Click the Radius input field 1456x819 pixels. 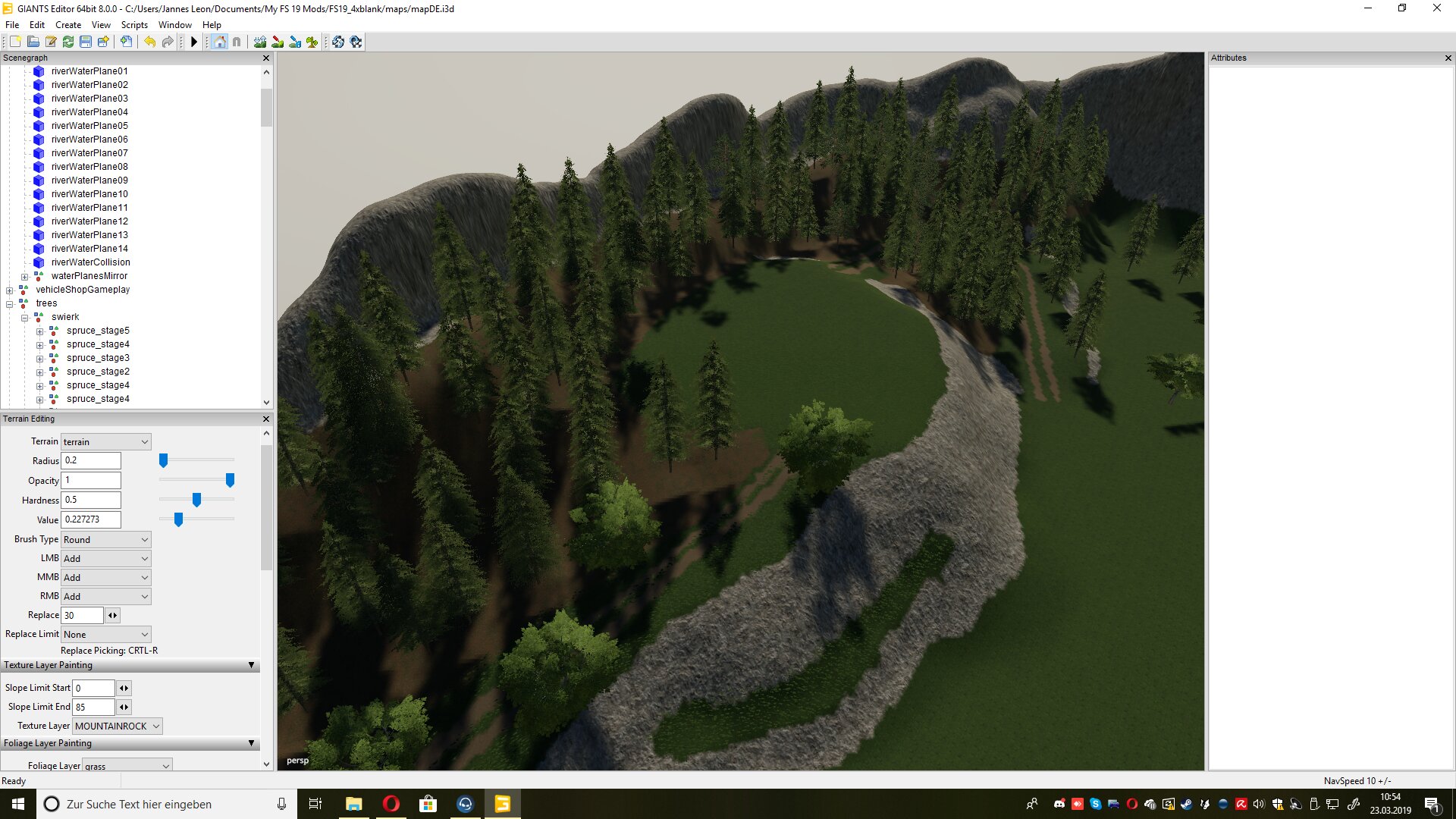(91, 460)
